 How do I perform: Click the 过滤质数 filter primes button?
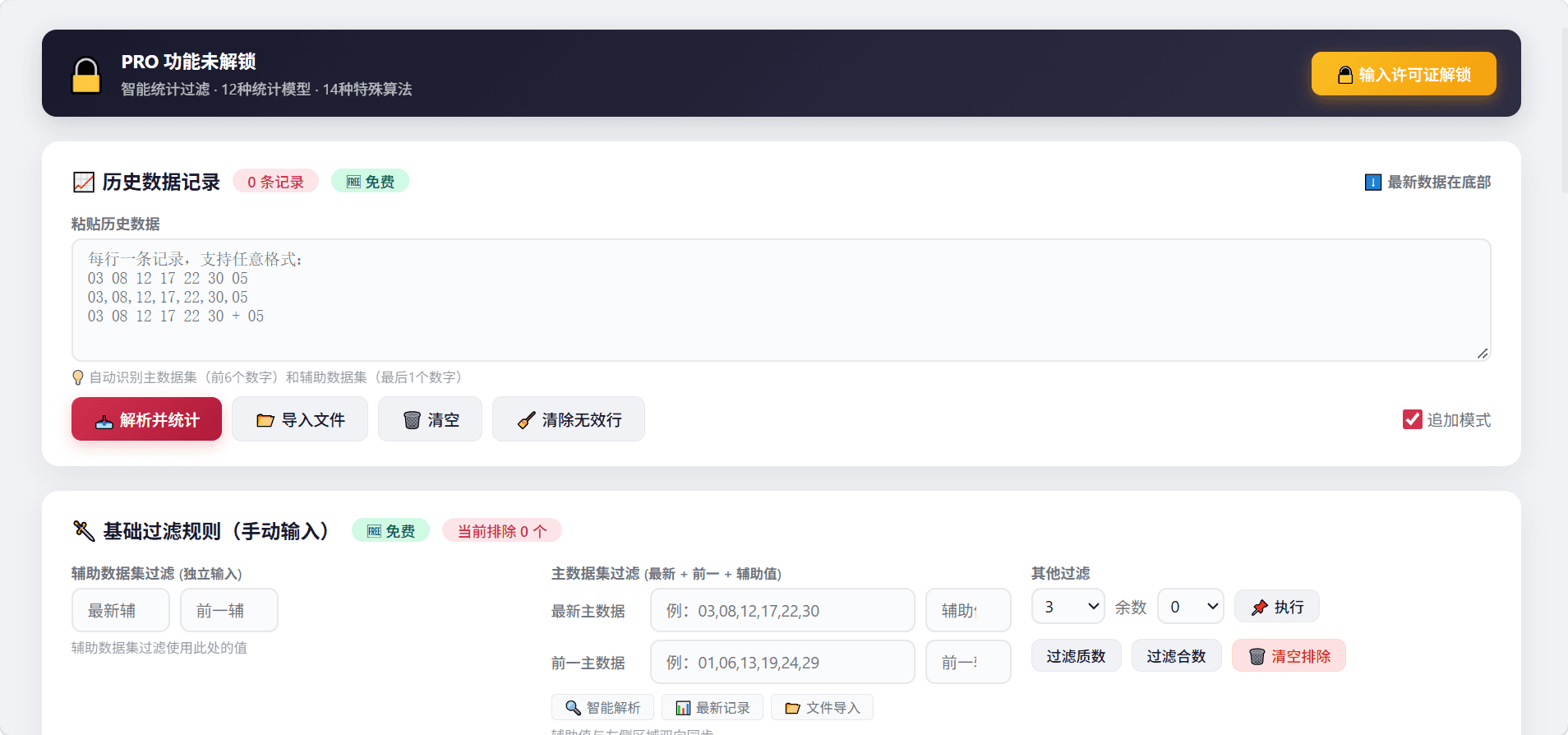coord(1077,656)
